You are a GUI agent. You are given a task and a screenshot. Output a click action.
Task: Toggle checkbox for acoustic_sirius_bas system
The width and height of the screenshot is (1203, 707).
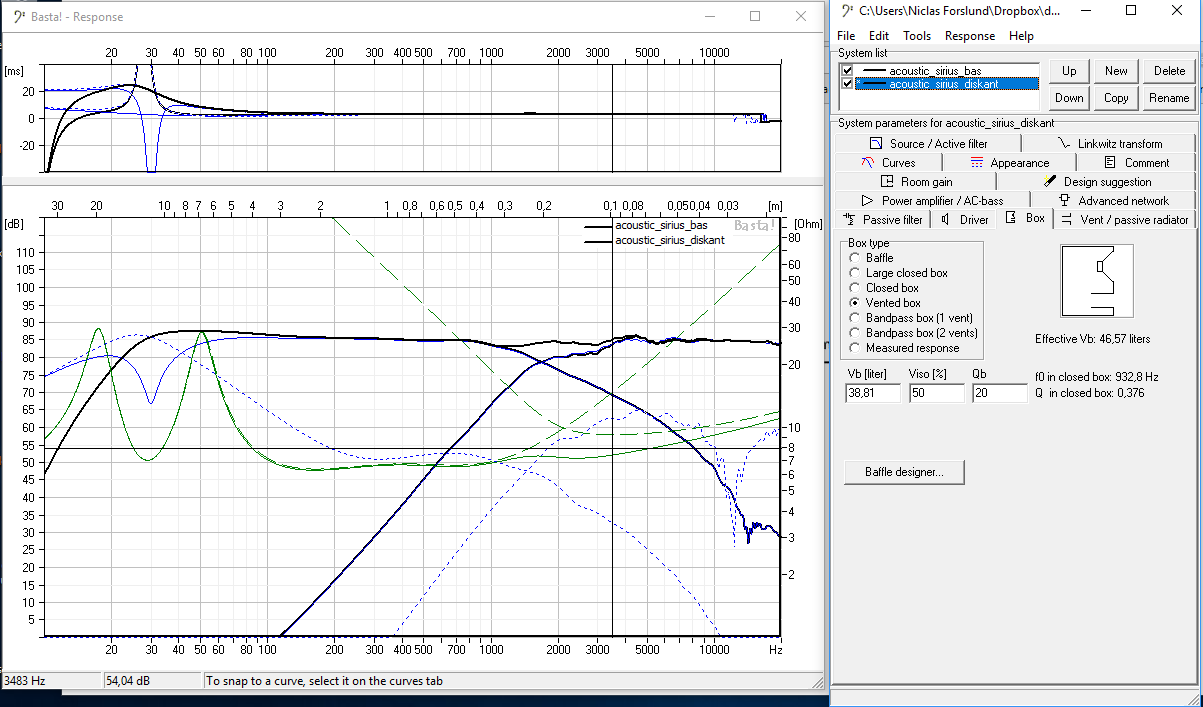click(848, 70)
